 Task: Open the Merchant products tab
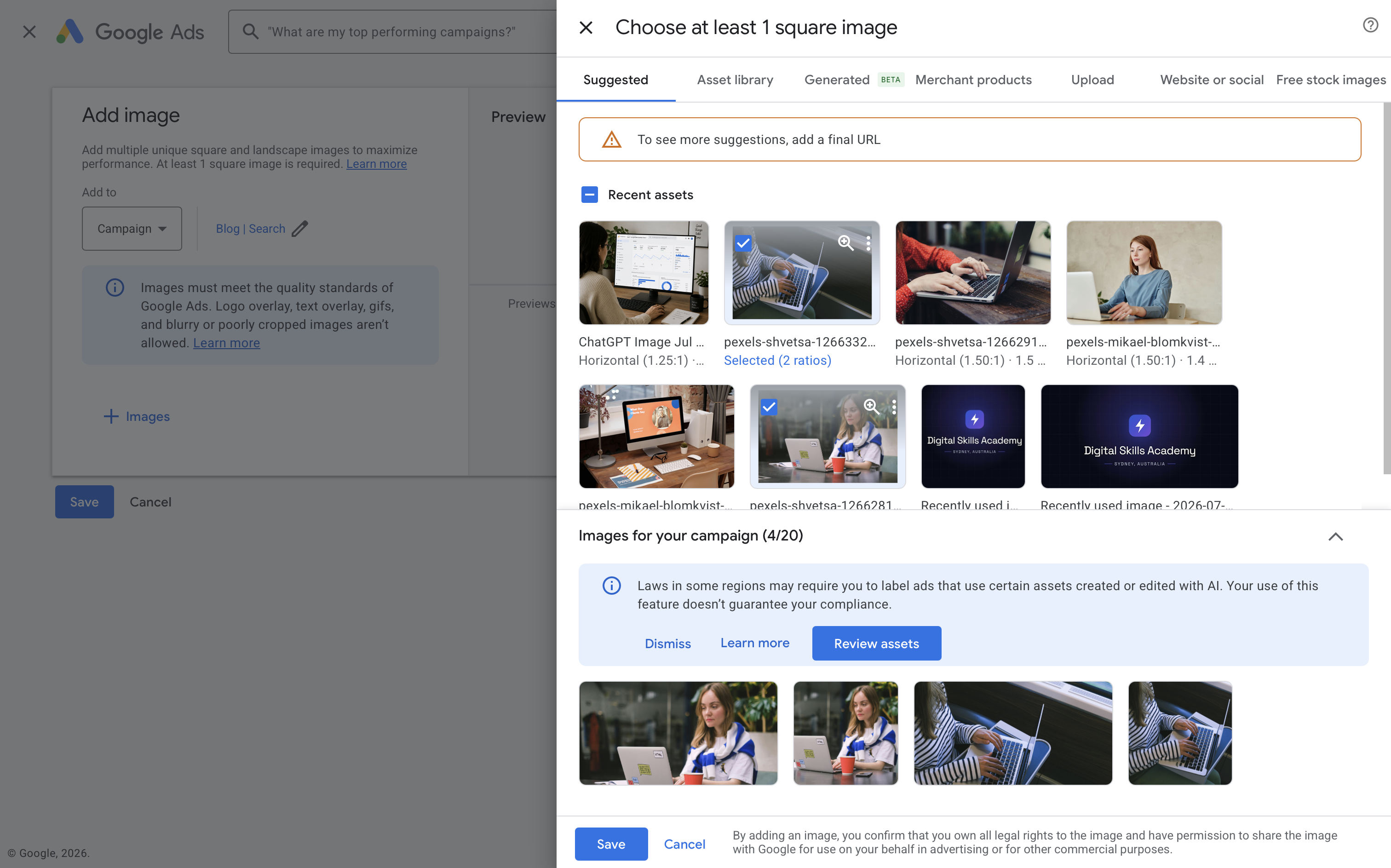(973, 80)
